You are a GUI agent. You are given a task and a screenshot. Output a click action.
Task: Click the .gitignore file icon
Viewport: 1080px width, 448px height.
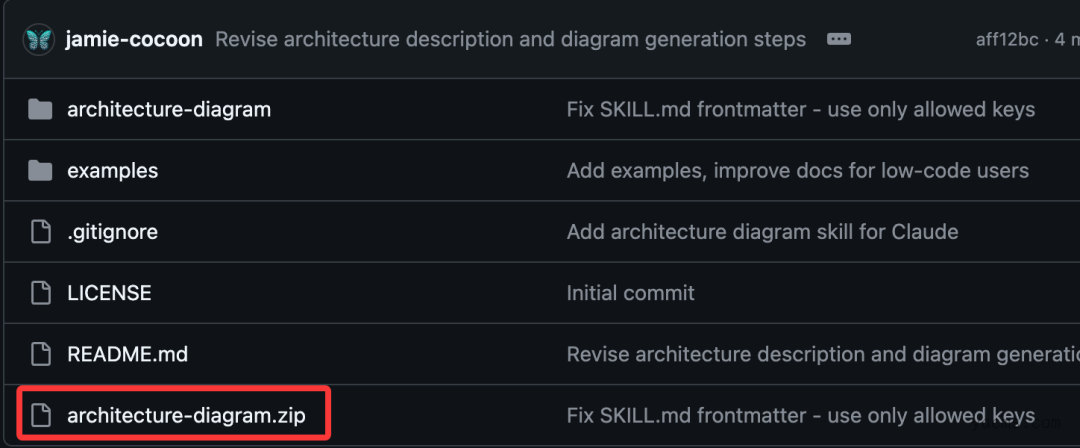click(x=40, y=232)
